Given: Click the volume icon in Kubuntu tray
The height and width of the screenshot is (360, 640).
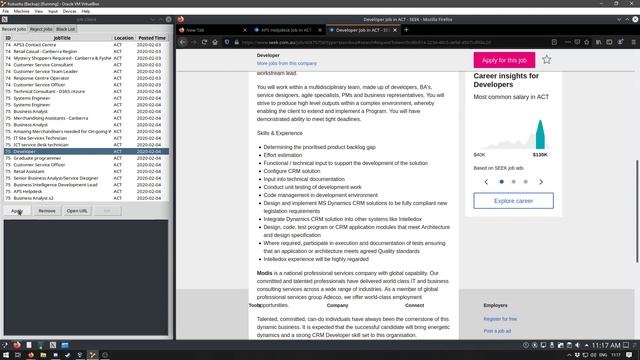Looking at the screenshot, I should click(x=578, y=345).
